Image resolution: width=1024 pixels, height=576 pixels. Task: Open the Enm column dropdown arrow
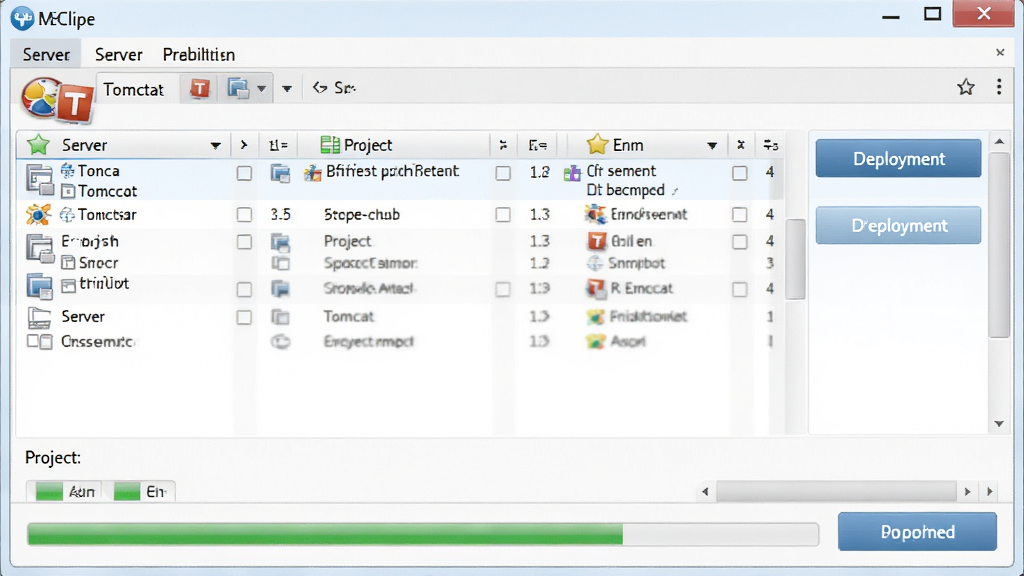click(x=712, y=146)
